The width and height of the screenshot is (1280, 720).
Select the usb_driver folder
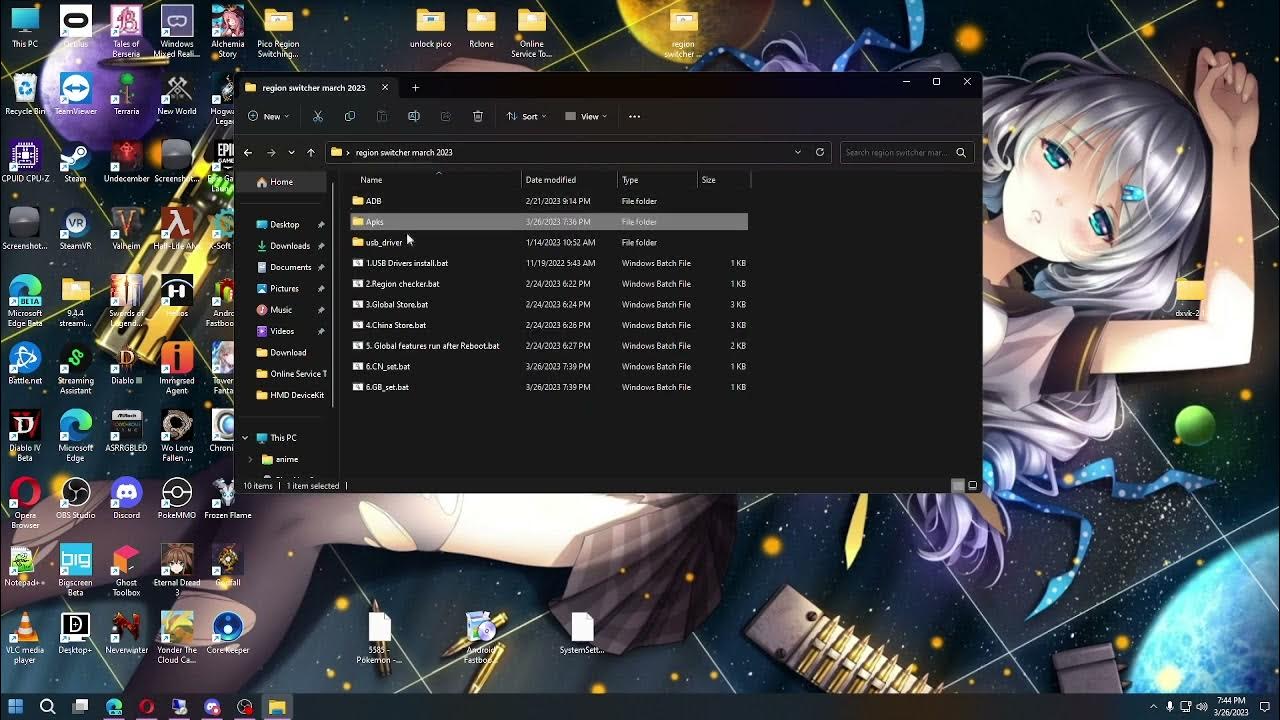click(549, 242)
